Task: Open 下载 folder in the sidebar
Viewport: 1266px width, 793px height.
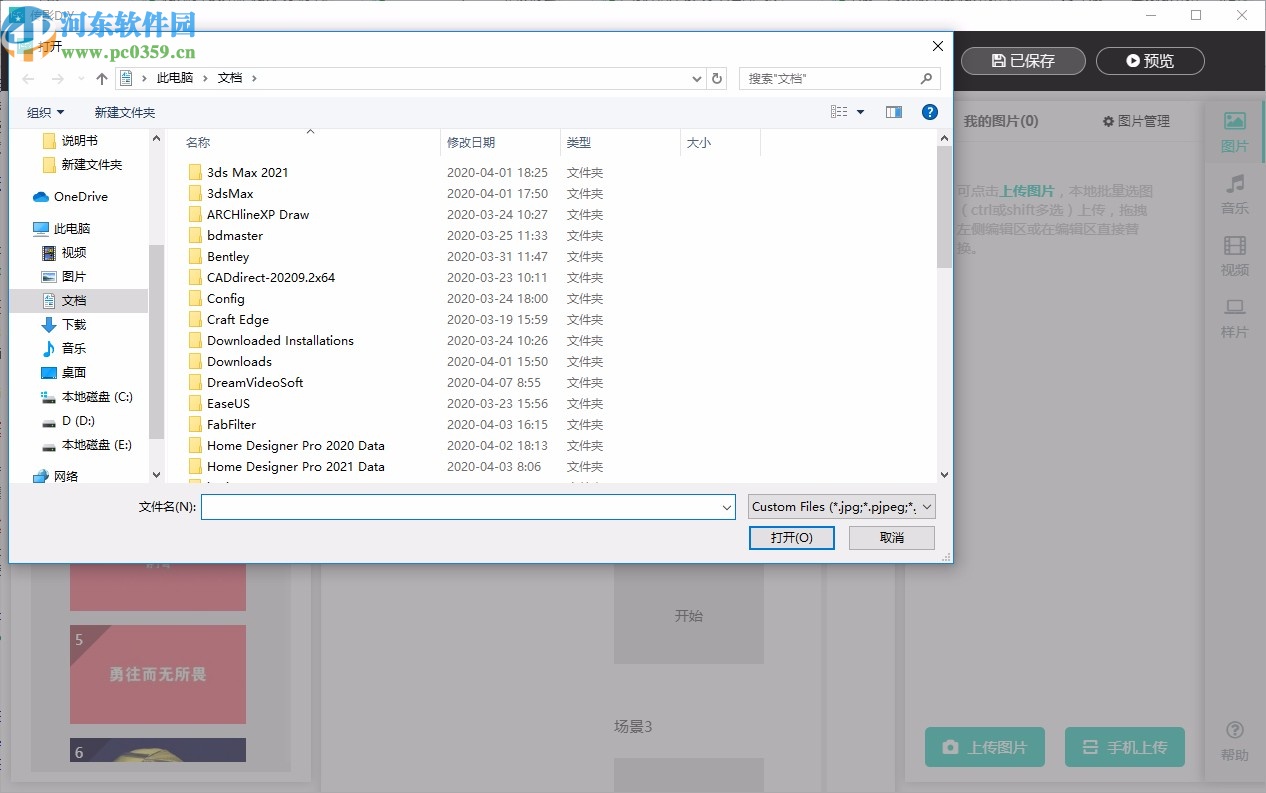Action: click(74, 324)
